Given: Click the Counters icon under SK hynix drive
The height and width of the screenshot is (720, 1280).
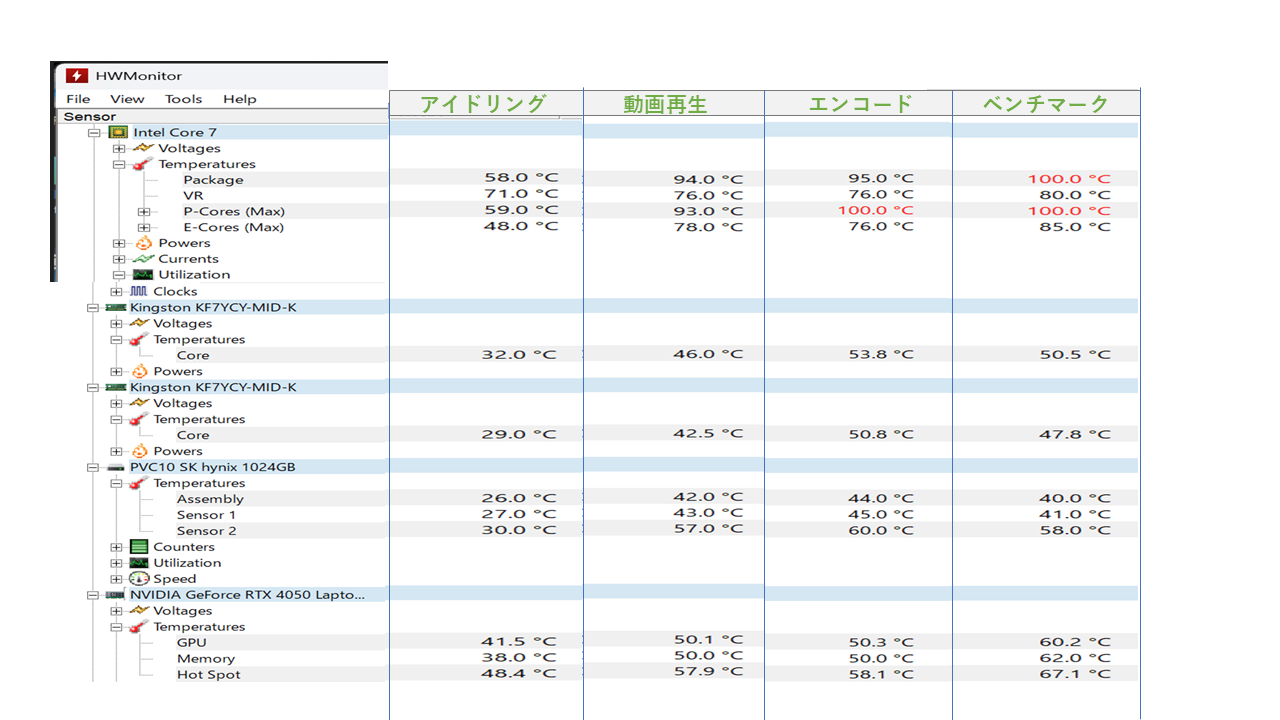Looking at the screenshot, I should point(139,547).
